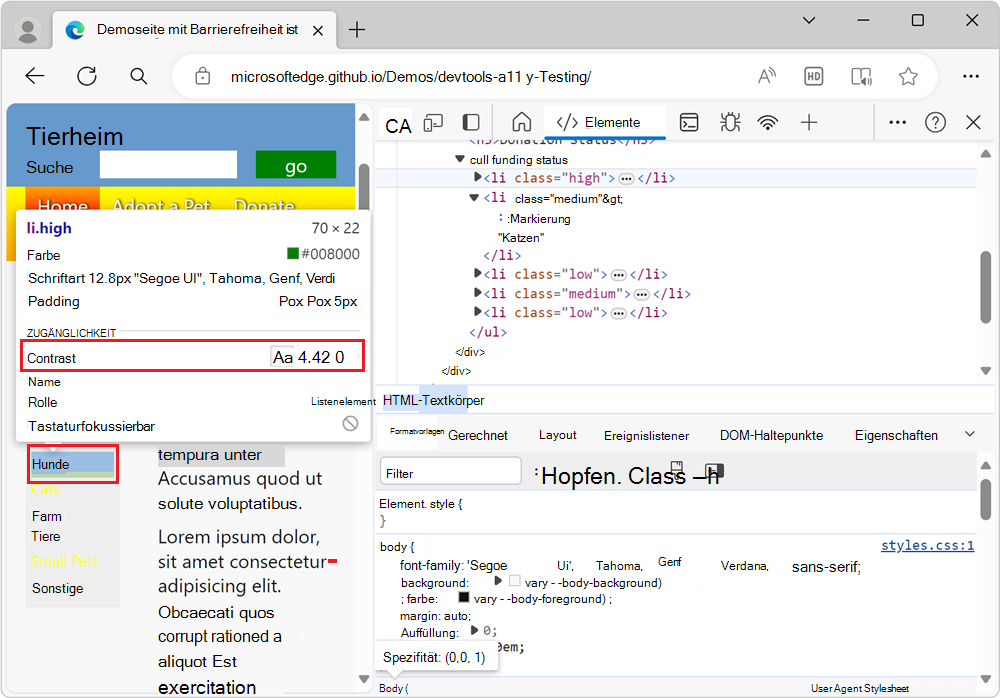The height and width of the screenshot is (698, 1000).
Task: Collapse the expanded li class="medium" node
Action: pos(474,198)
